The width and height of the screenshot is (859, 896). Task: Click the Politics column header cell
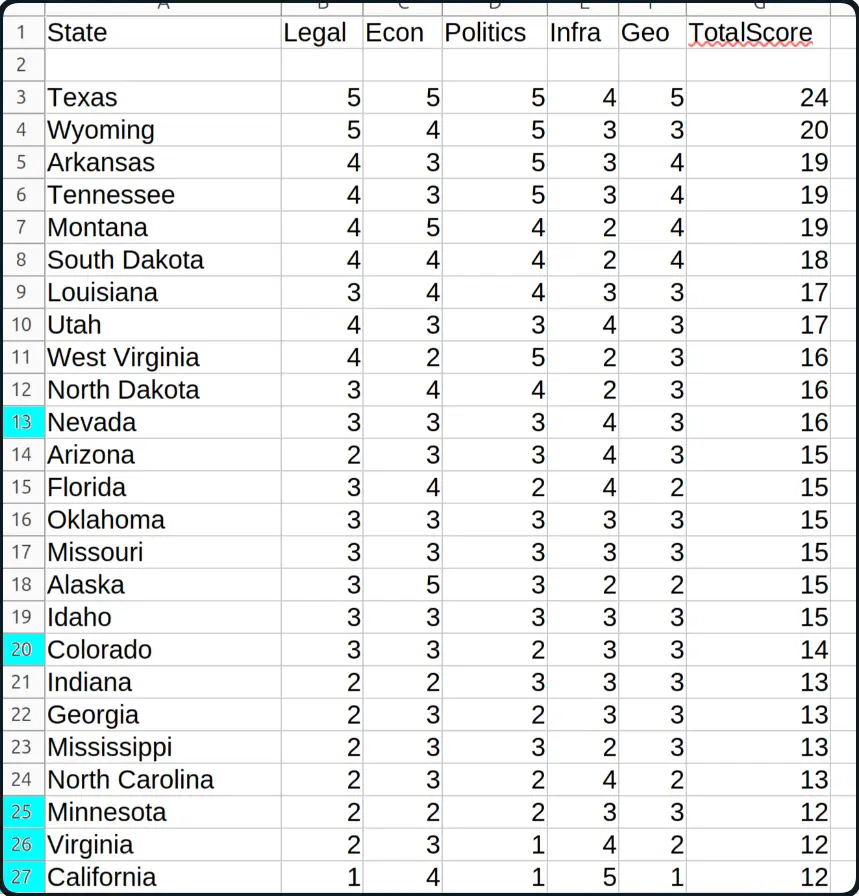494,33
